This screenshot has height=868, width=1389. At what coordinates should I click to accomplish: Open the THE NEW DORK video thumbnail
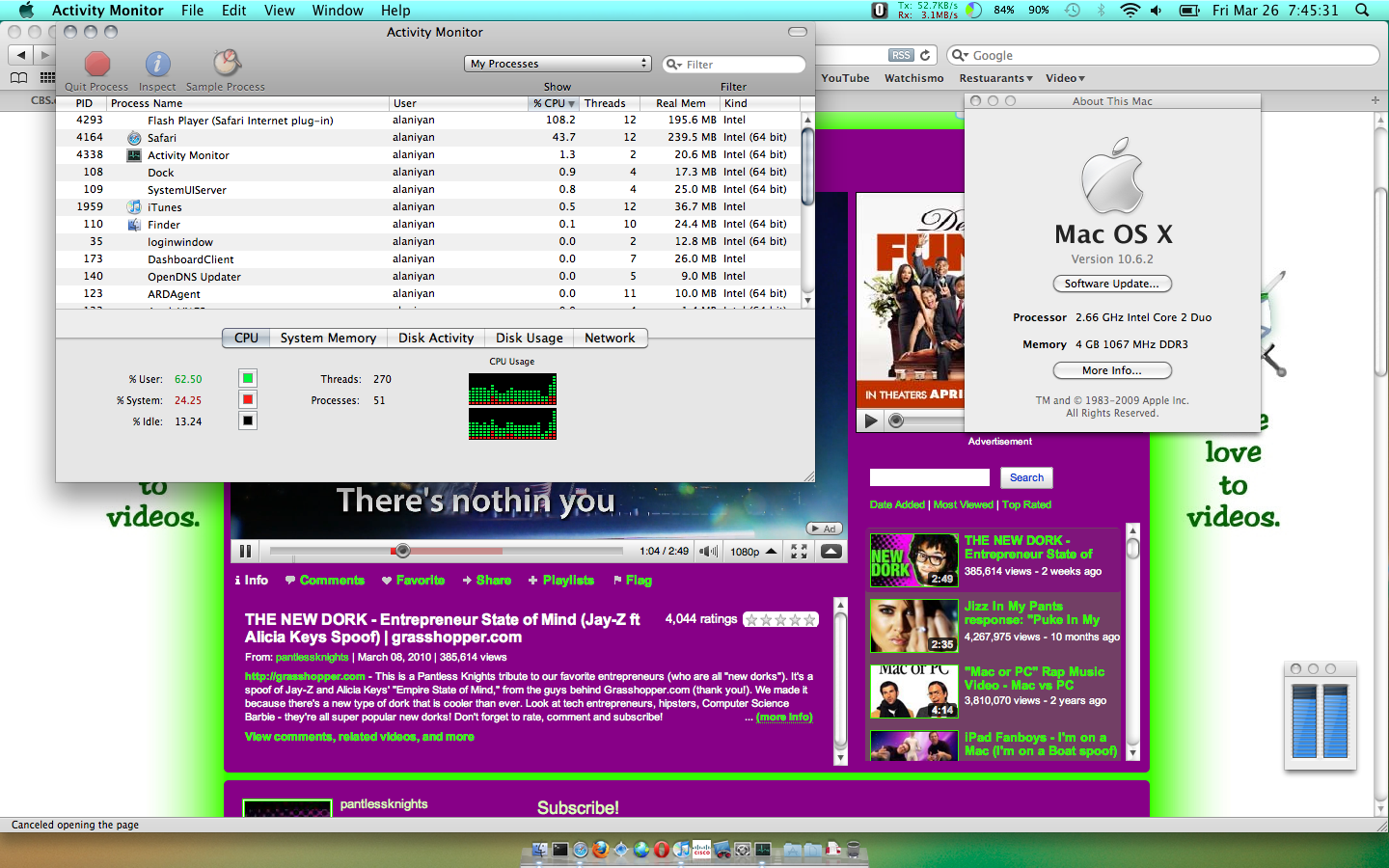pos(913,560)
